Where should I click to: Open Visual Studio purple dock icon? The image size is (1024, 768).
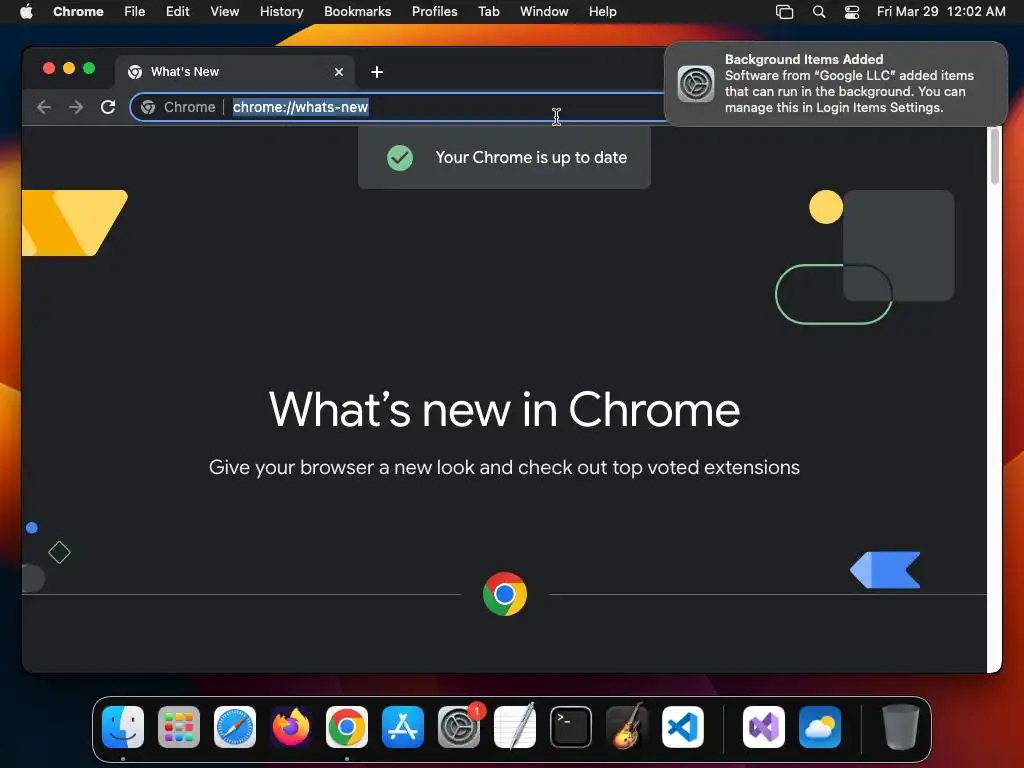click(763, 727)
